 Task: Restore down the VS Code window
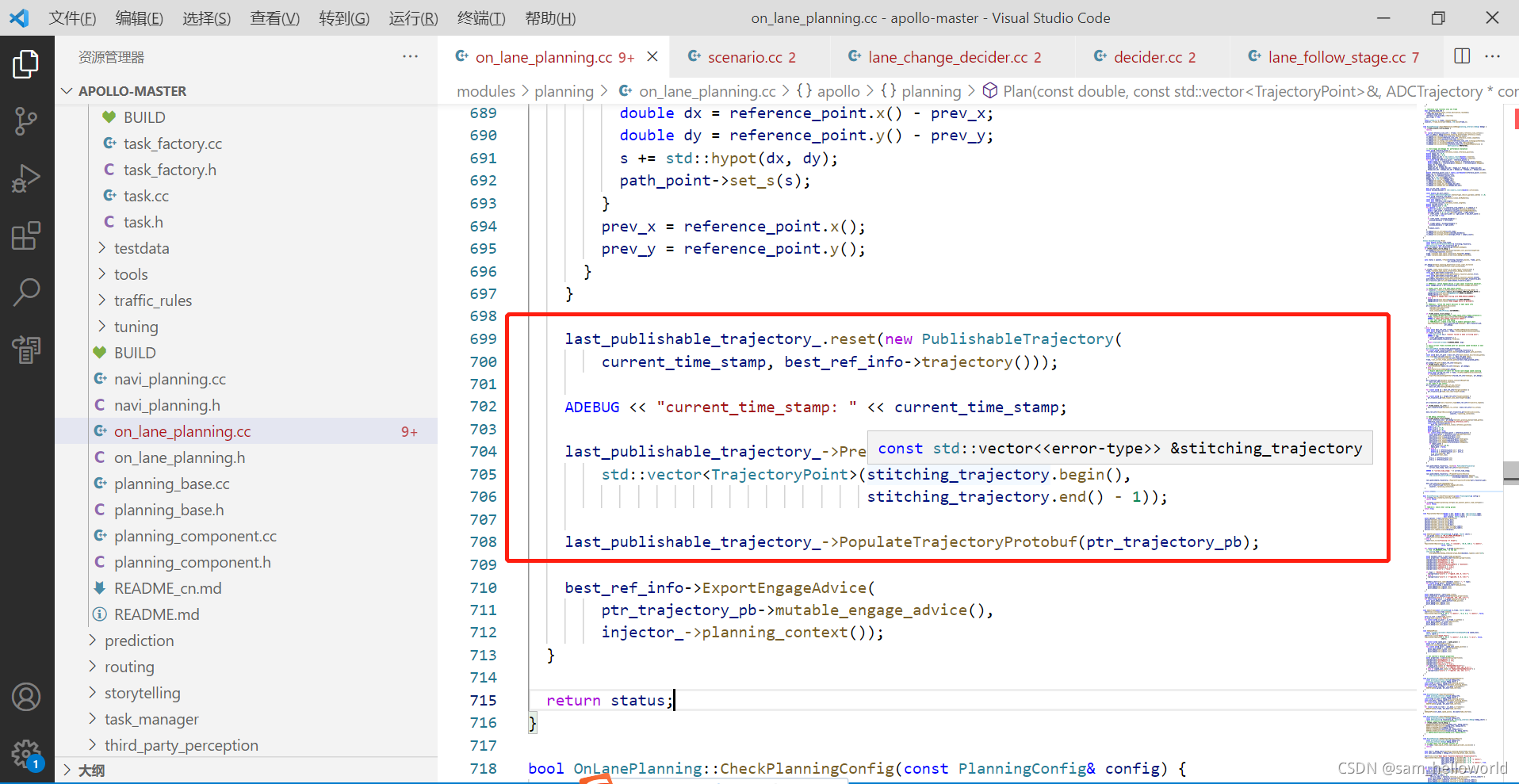point(1437,17)
